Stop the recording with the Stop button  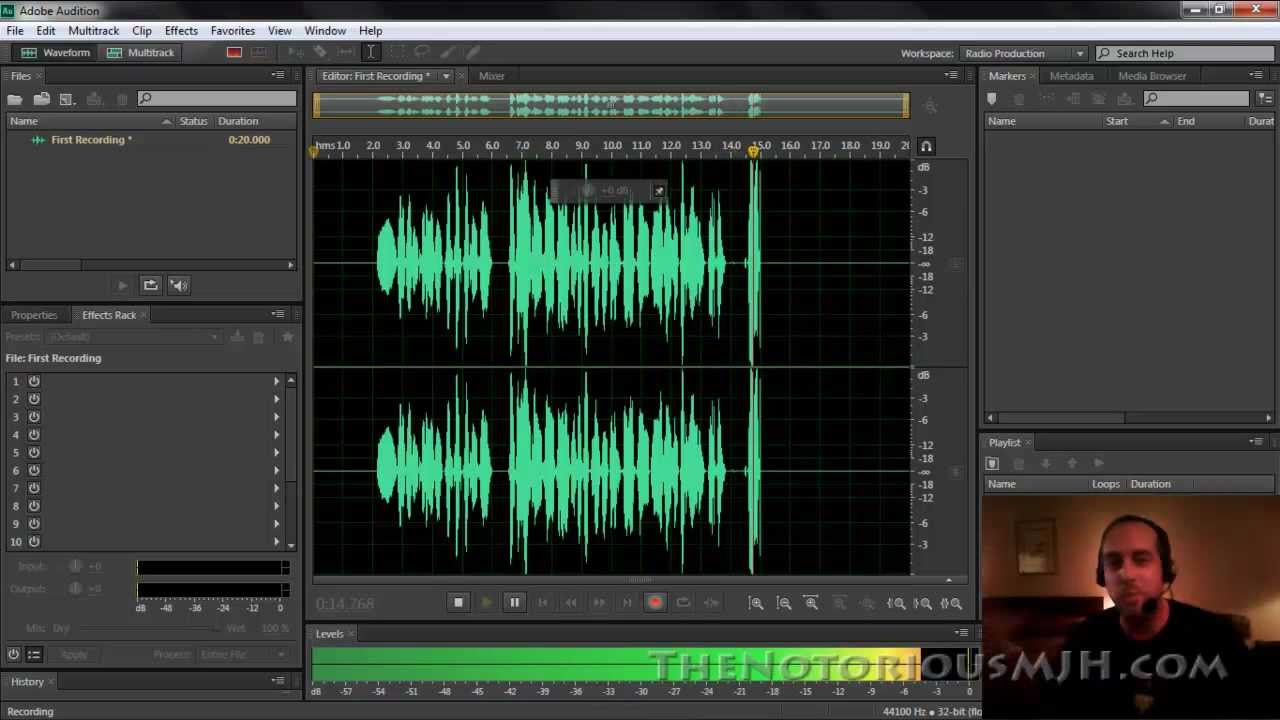(458, 603)
